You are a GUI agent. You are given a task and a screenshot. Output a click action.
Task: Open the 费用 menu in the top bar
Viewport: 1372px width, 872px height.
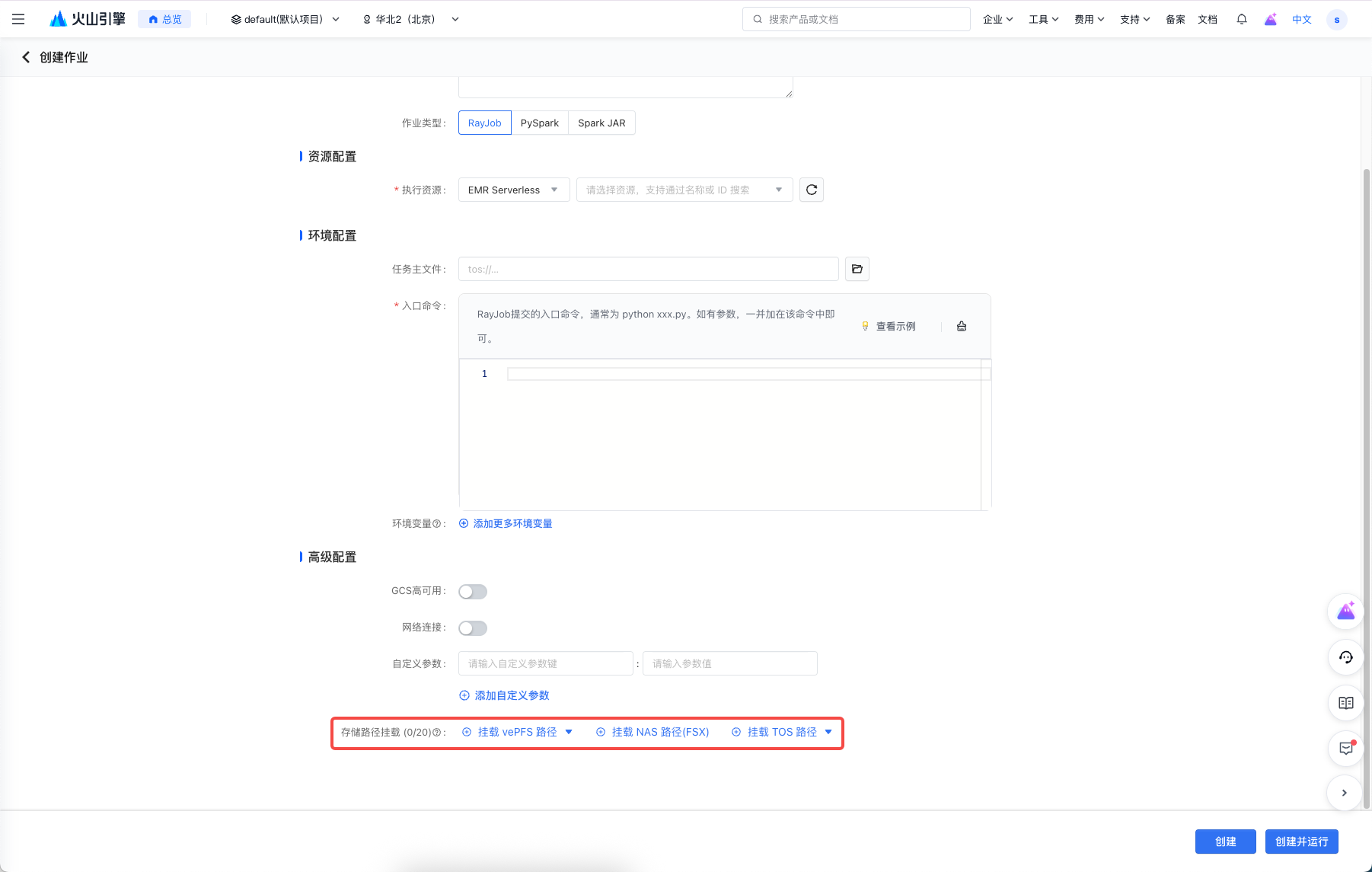click(x=1089, y=19)
